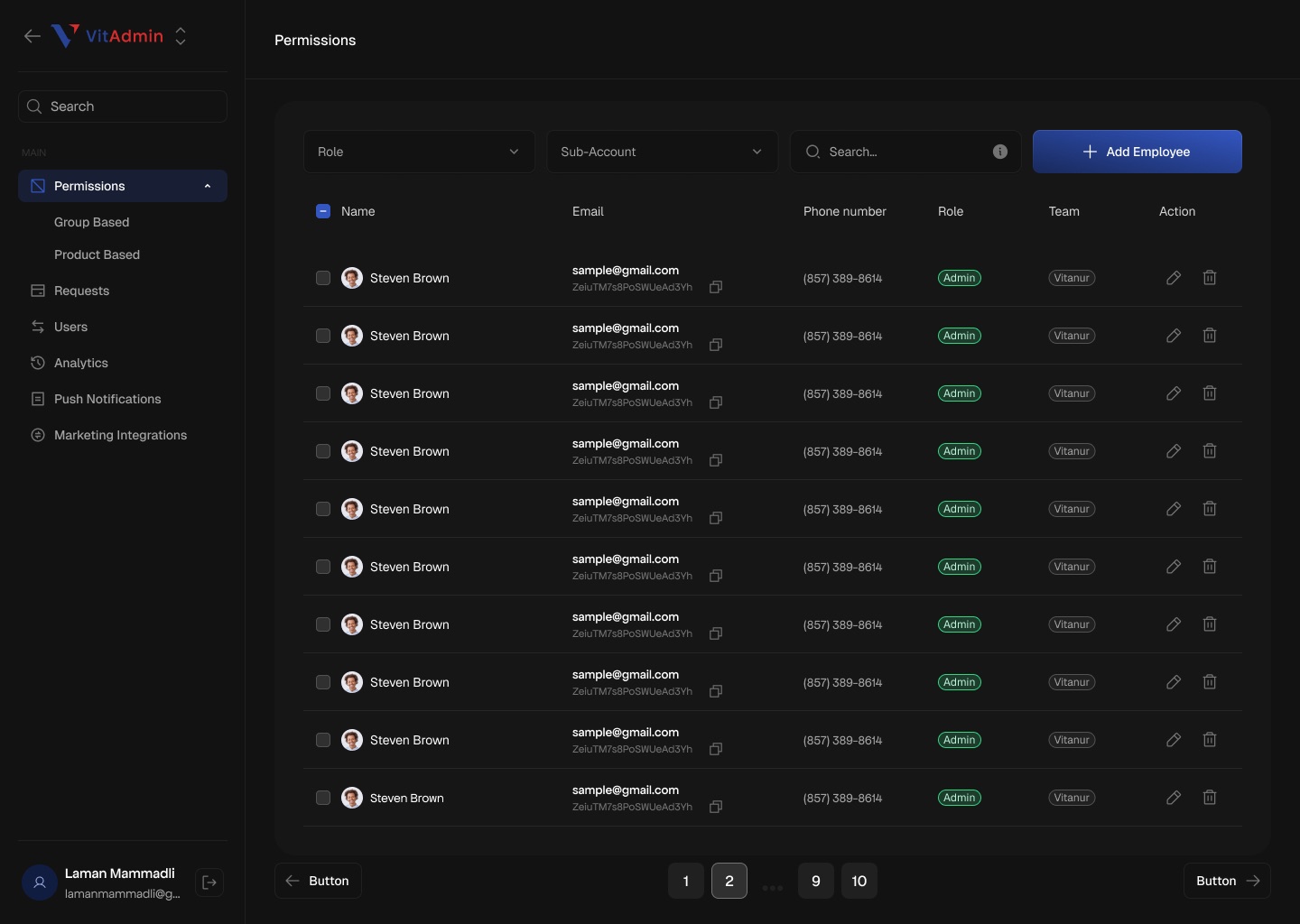
Task: Check the eighth row's checkbox
Action: (323, 682)
